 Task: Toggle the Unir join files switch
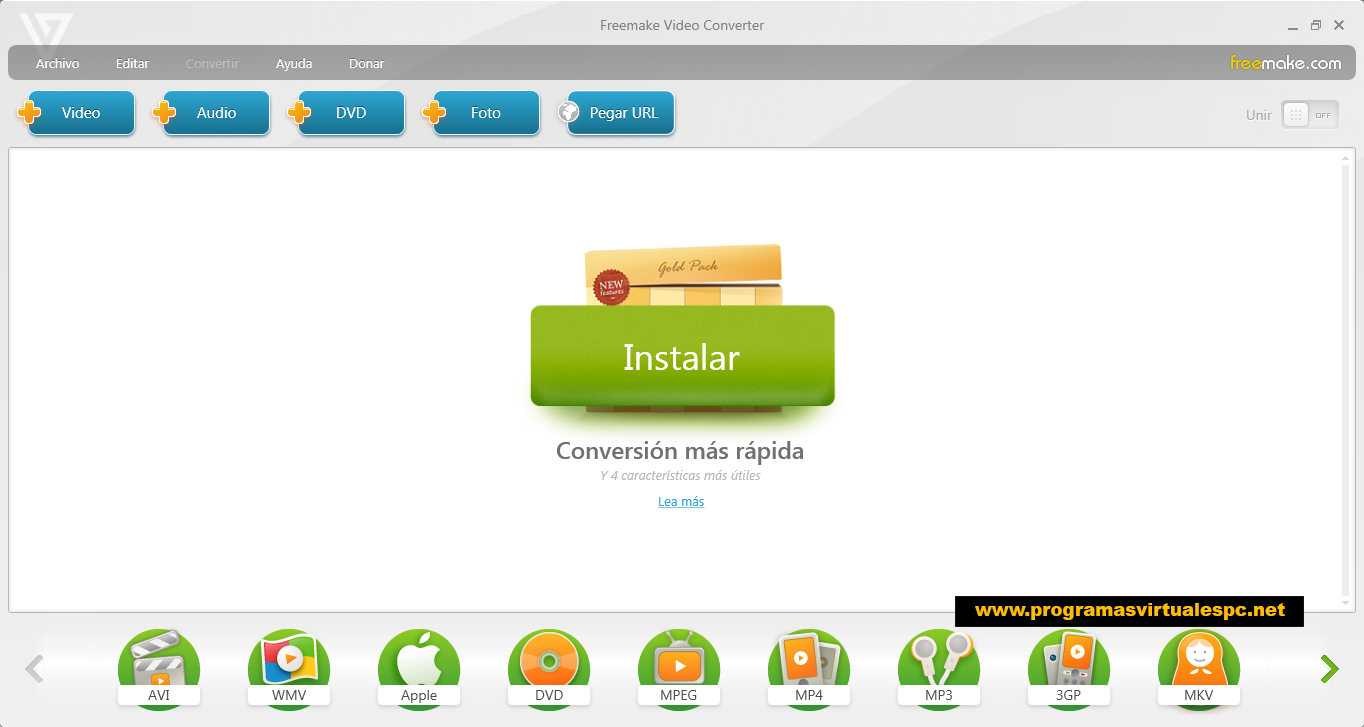(1310, 115)
